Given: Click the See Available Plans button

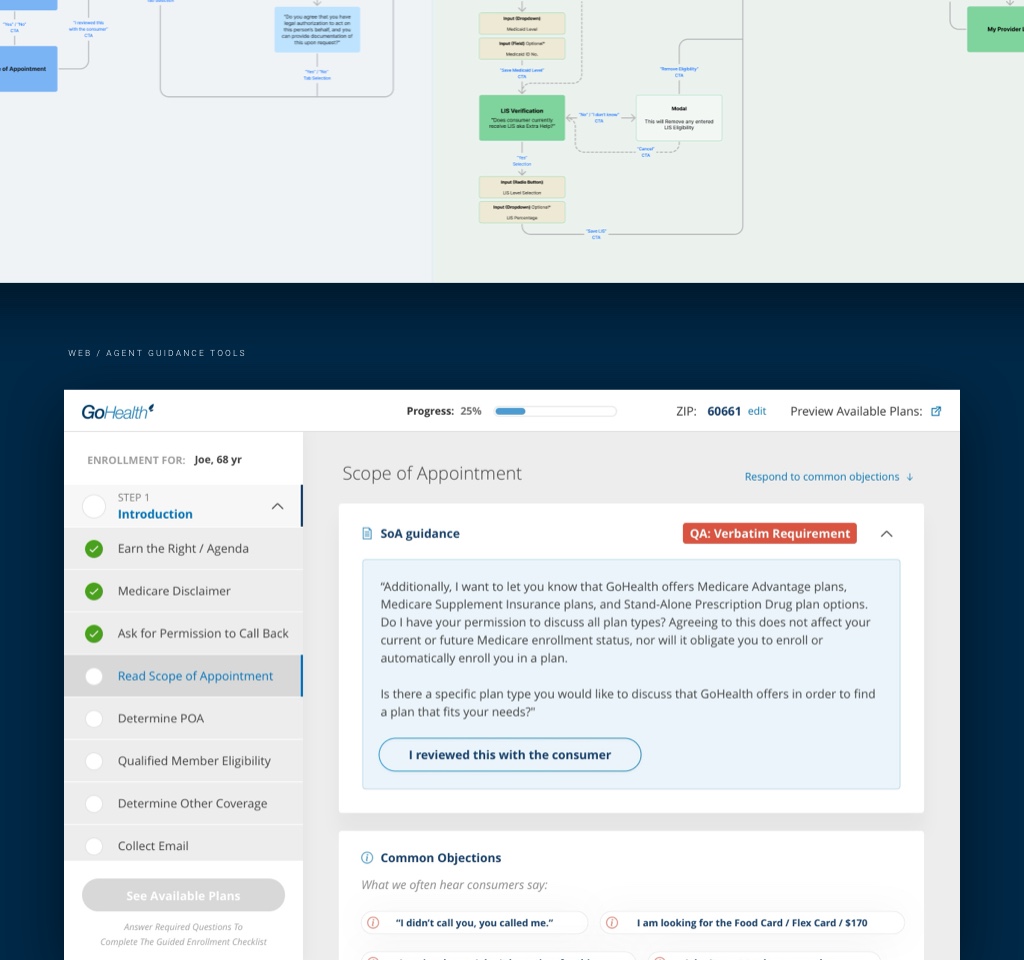Looking at the screenshot, I should (184, 895).
